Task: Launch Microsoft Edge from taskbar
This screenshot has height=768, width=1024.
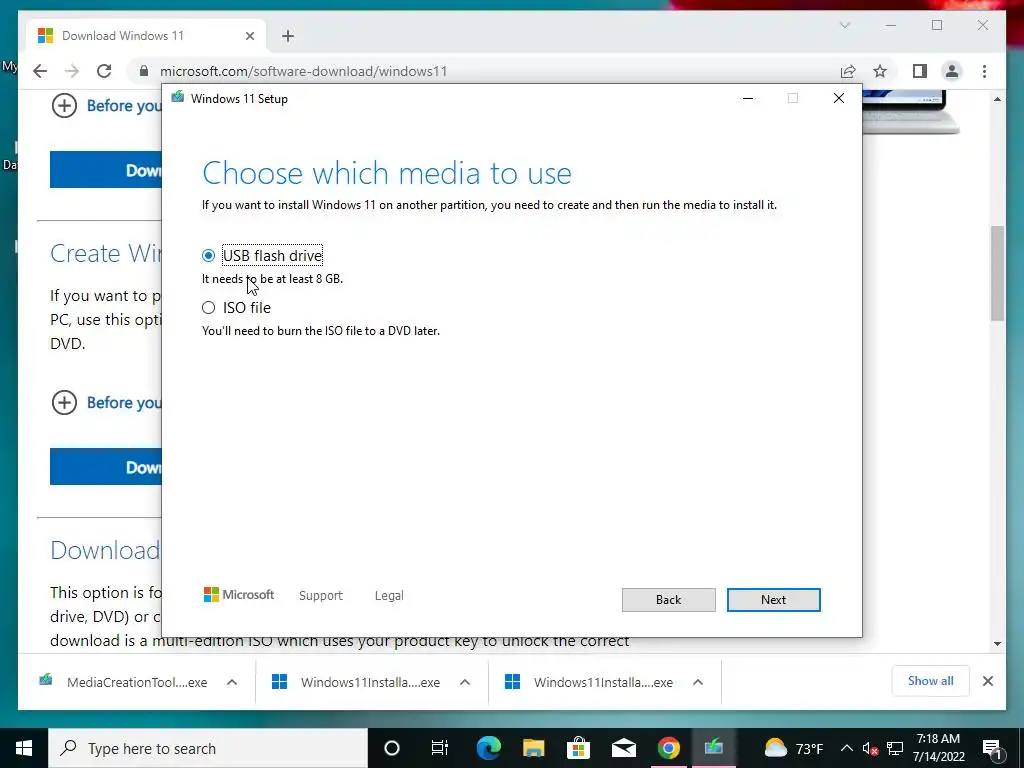Action: point(488,748)
